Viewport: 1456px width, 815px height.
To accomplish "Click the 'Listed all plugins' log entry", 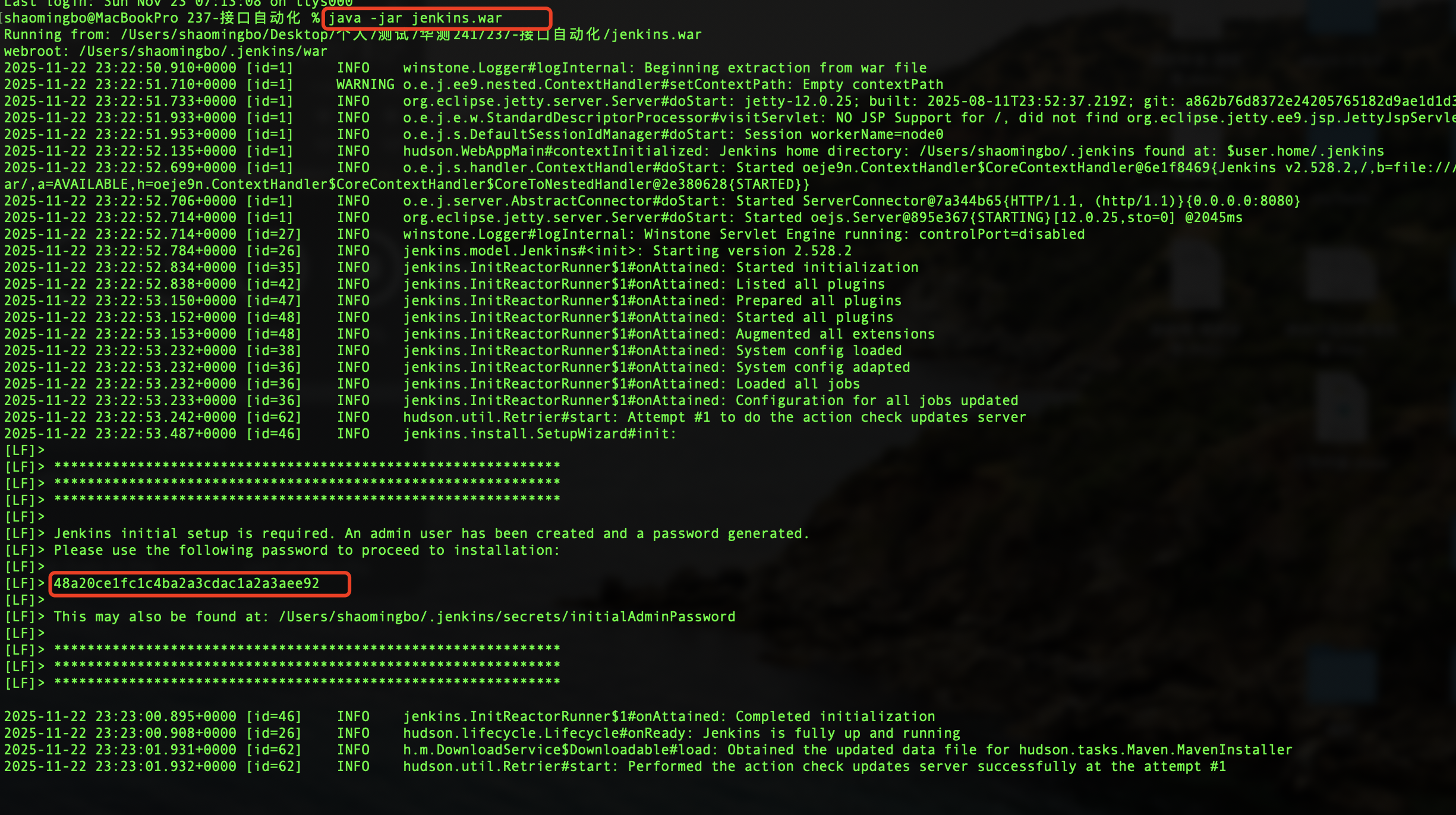I will tap(810, 285).
